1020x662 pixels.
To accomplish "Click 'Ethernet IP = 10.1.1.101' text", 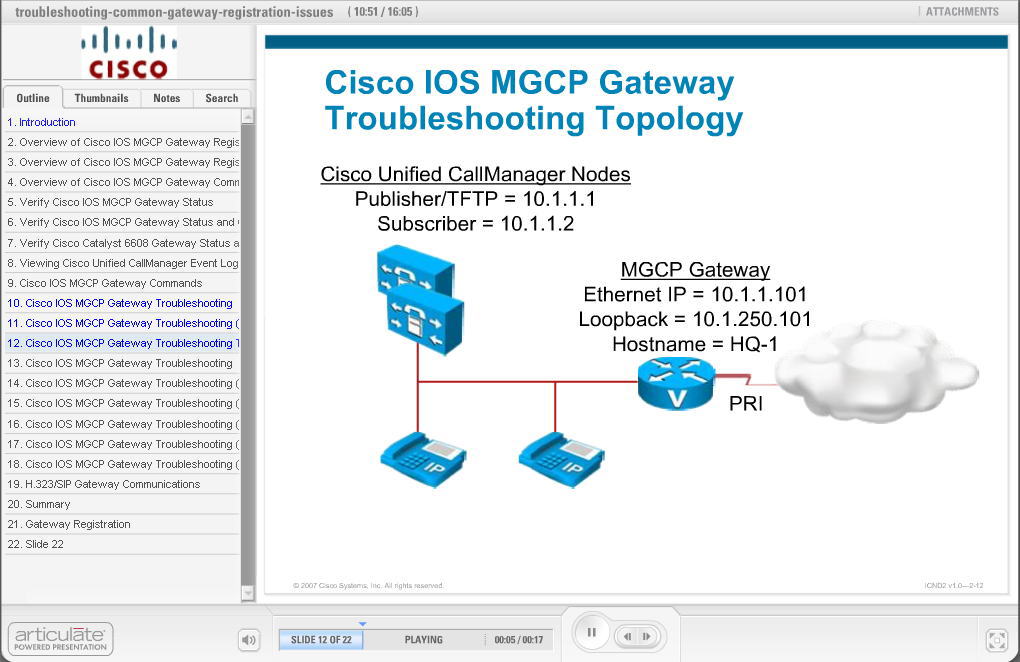I will (x=695, y=295).
